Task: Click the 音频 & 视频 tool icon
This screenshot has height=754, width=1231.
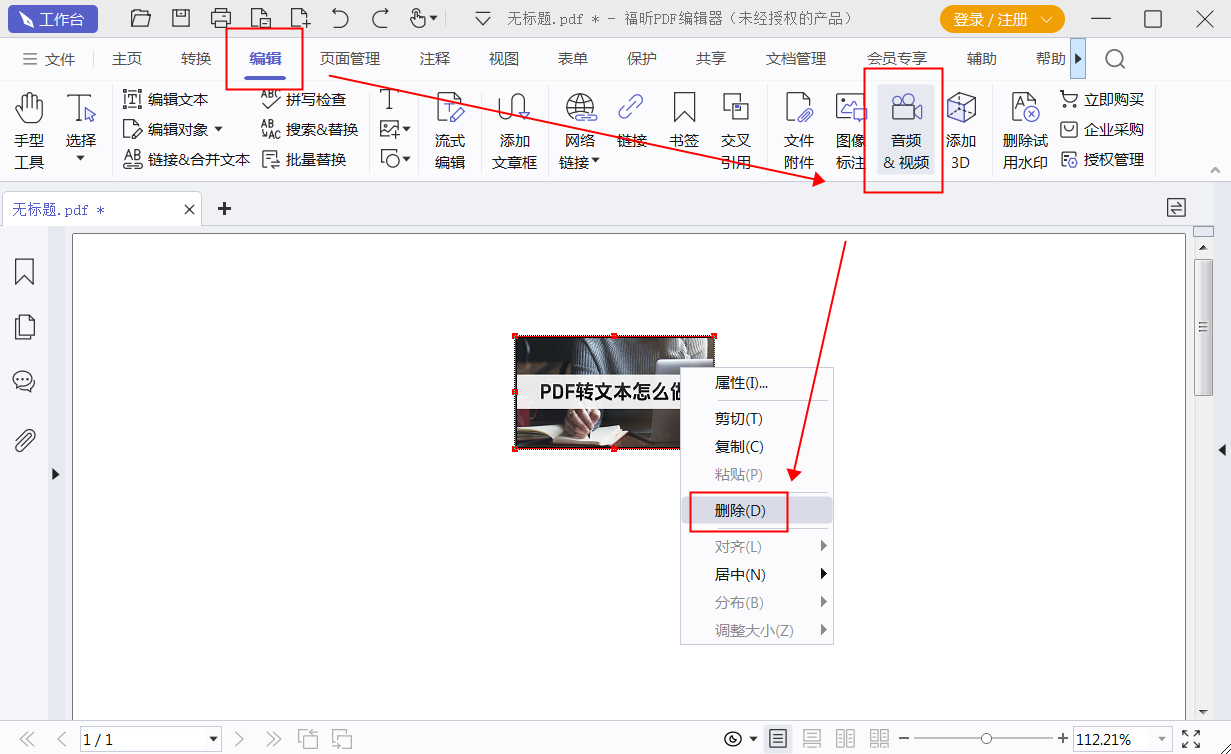Action: [x=906, y=130]
